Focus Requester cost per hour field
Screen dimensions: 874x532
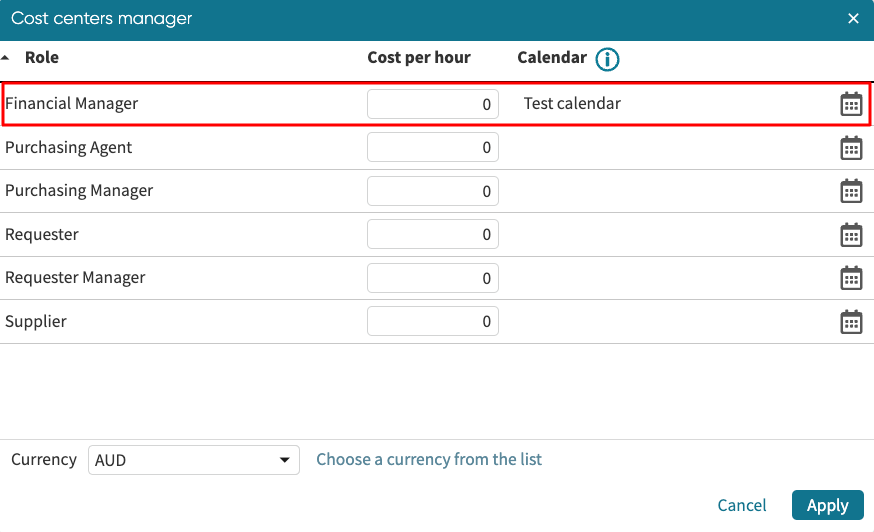432,235
